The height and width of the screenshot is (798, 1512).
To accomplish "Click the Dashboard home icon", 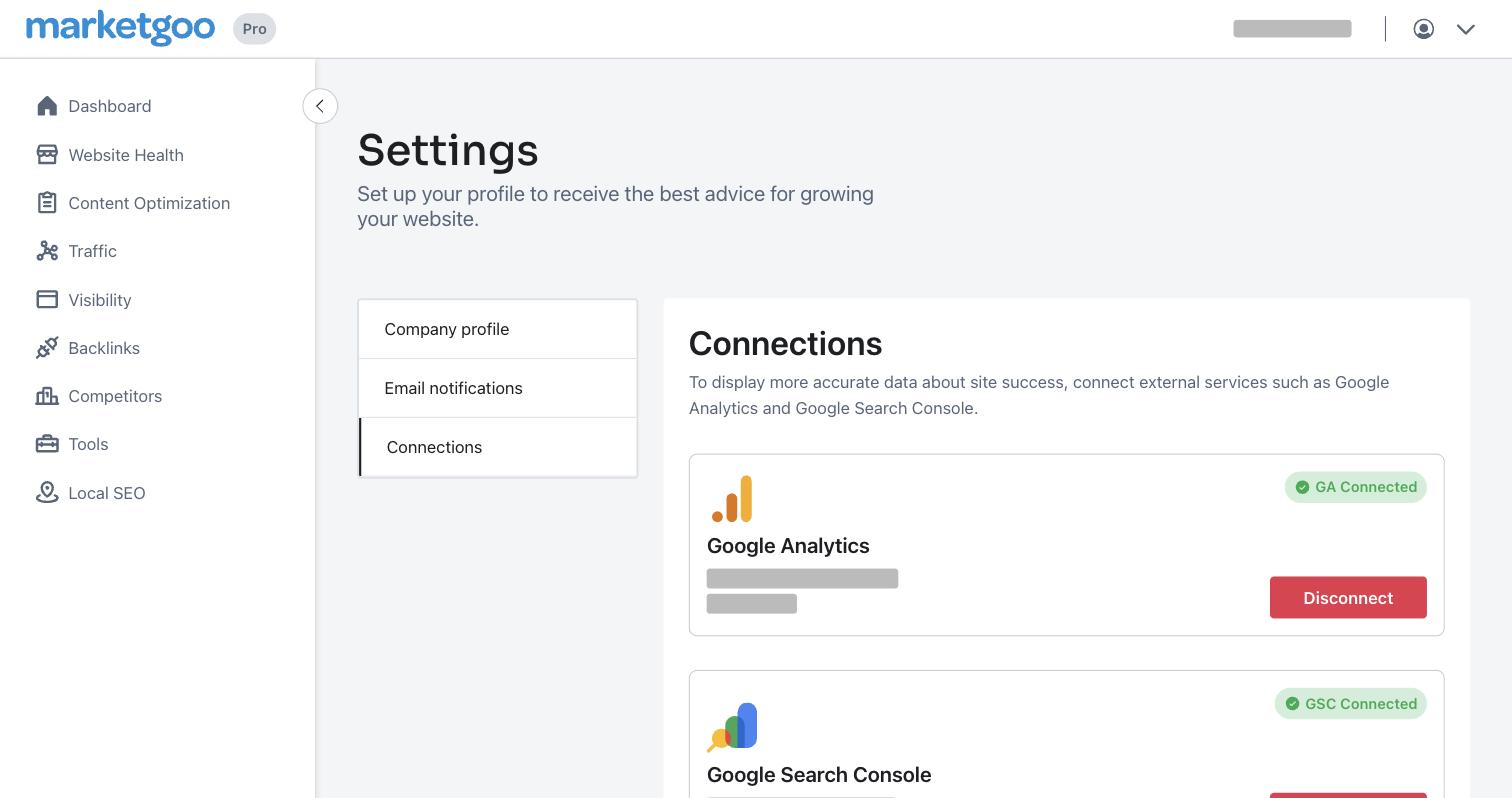I will coord(47,106).
